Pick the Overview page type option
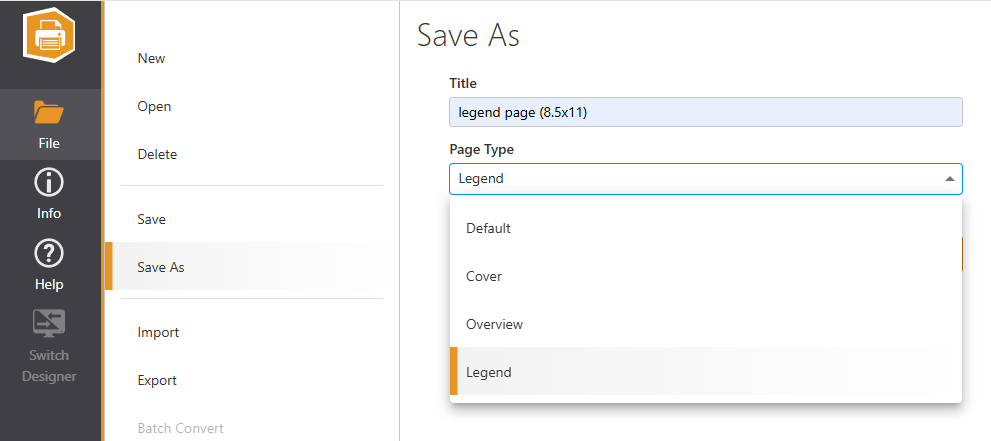991x441 pixels. coord(705,324)
